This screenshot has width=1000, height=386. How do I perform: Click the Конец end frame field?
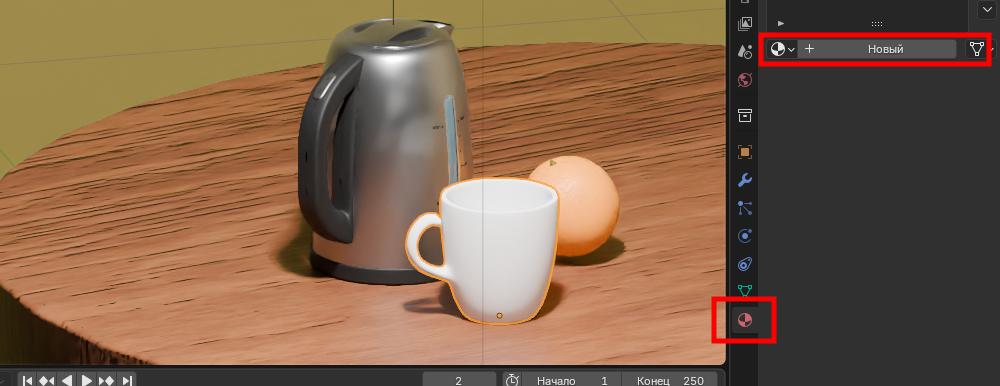671,380
